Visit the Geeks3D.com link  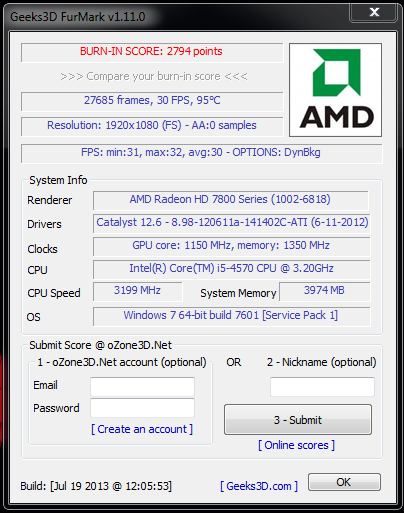259,486
